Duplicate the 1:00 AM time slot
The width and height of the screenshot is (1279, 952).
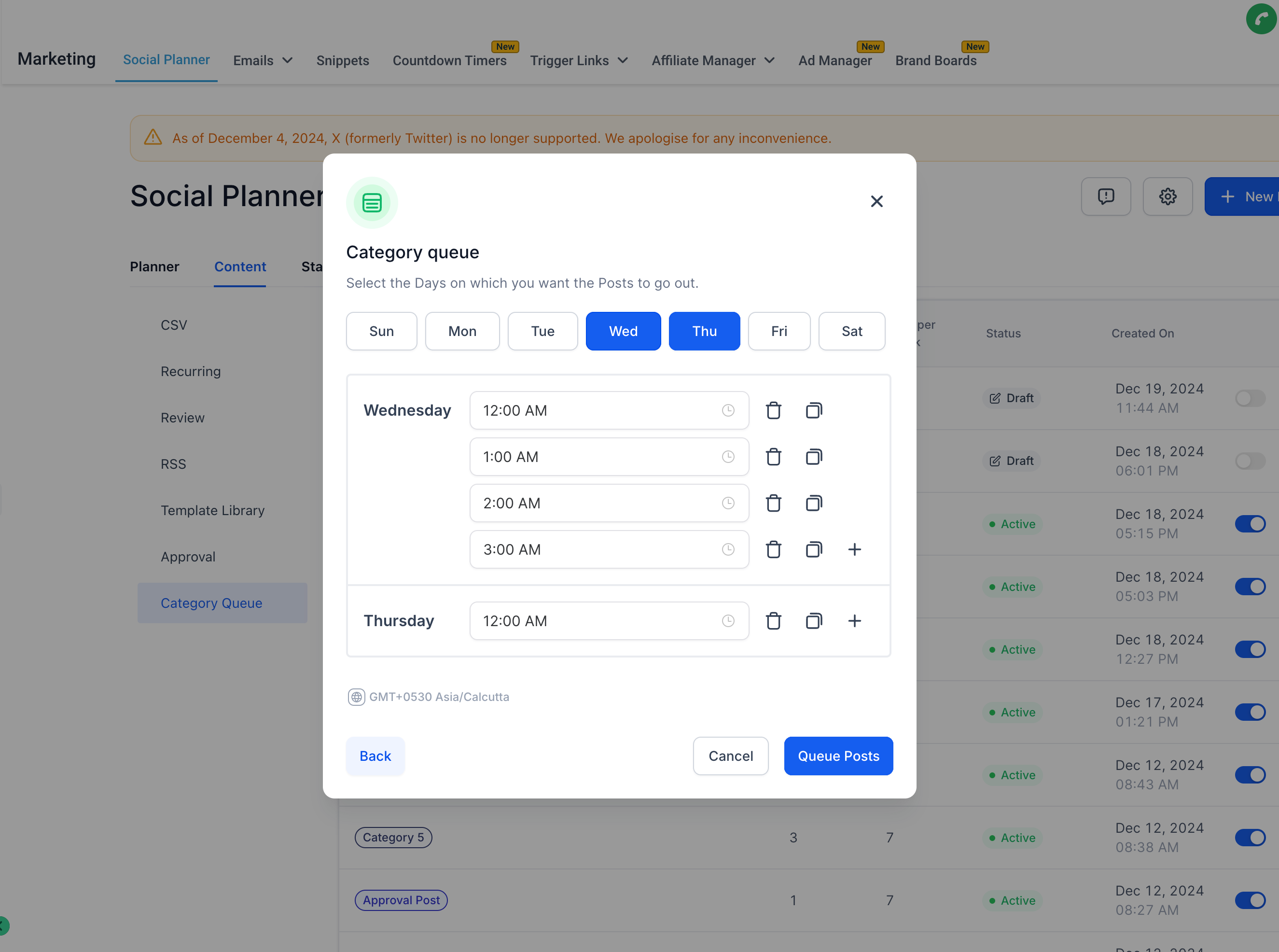click(x=813, y=456)
